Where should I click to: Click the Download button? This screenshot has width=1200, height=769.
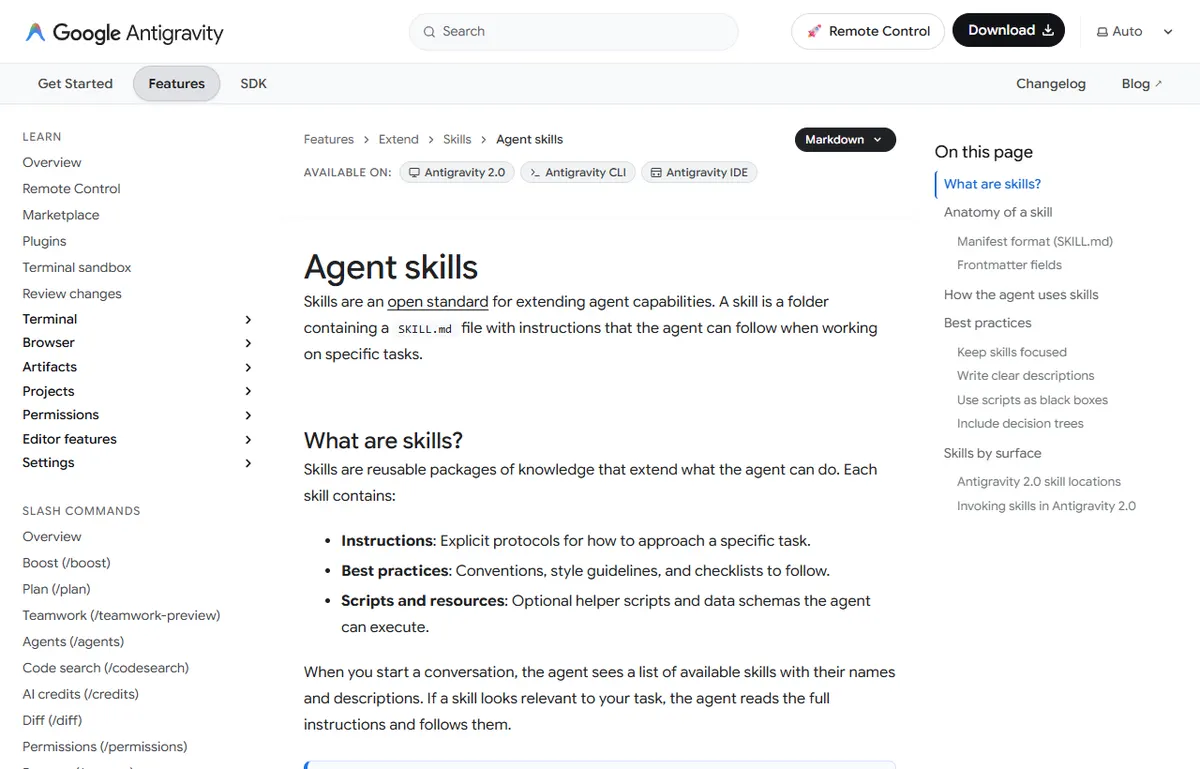tap(1009, 31)
